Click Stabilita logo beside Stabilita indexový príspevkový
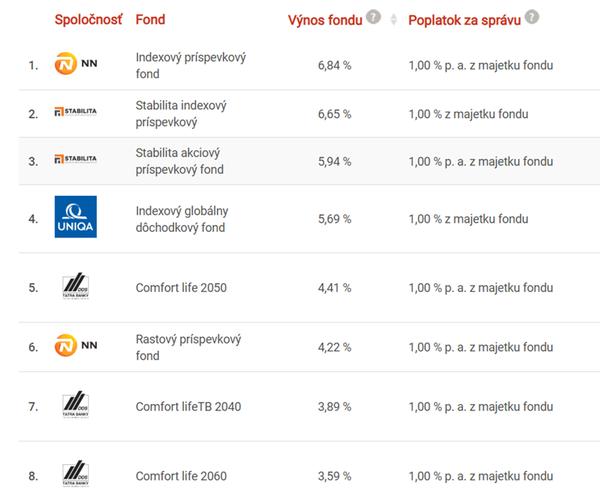Screen dimensions: 600x501 [x=75, y=113]
